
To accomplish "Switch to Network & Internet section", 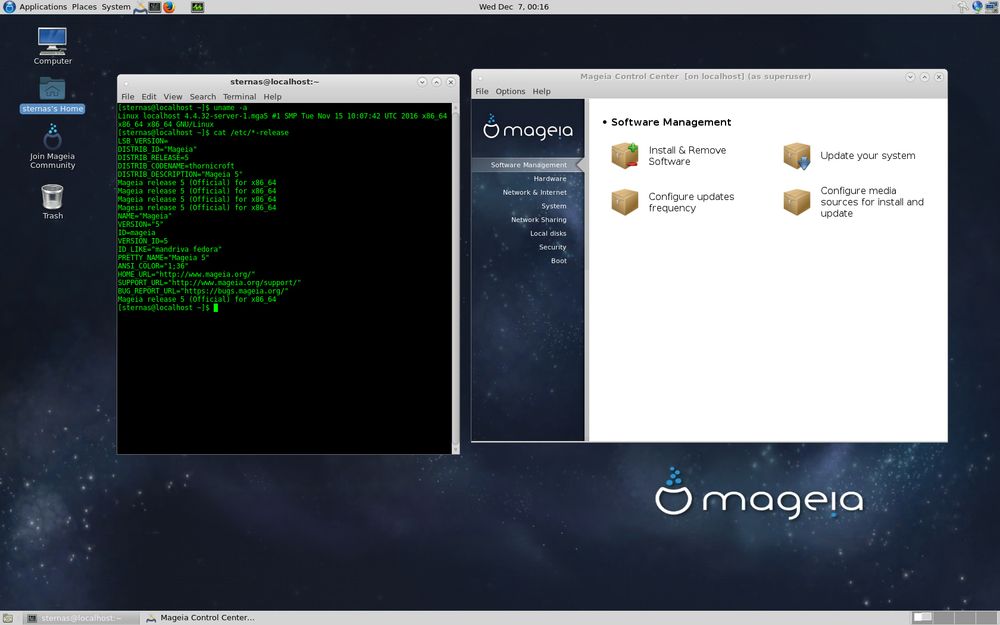I will coord(534,192).
